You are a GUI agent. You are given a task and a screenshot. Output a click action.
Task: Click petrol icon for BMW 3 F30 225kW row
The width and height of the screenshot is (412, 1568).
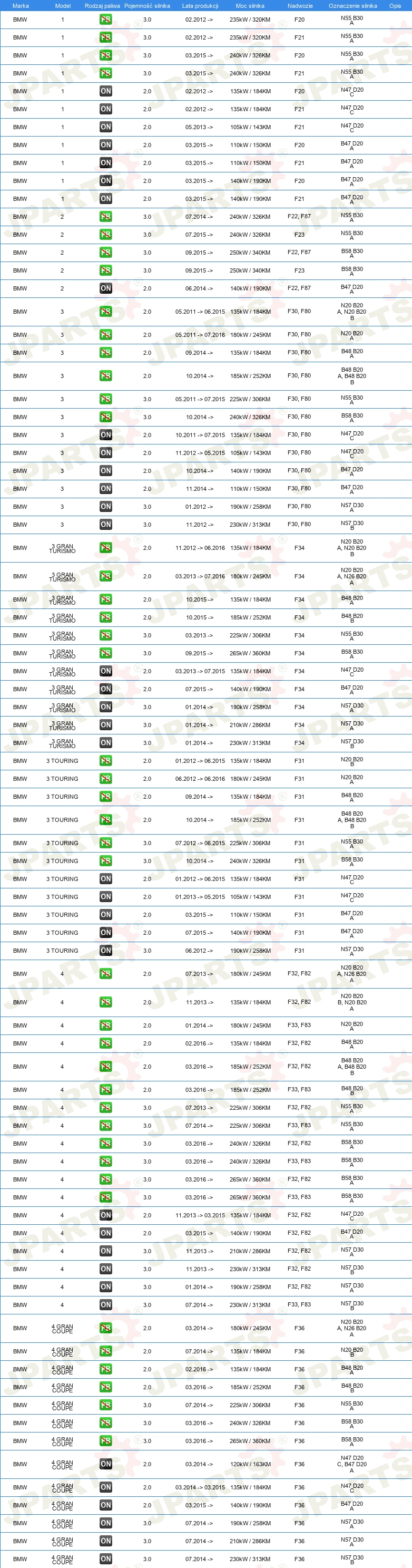click(x=105, y=399)
